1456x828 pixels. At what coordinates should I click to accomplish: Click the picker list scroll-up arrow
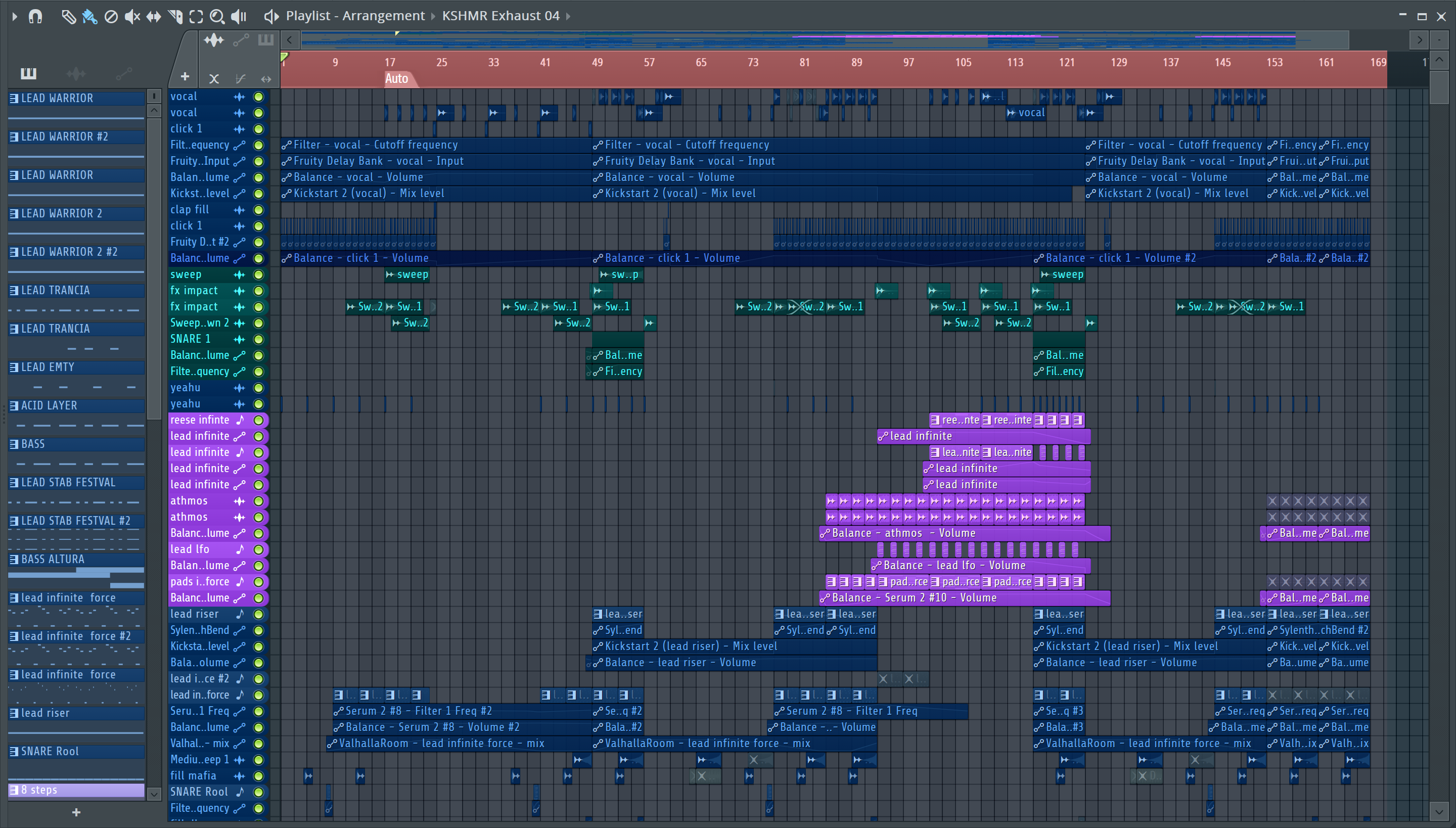point(154,111)
